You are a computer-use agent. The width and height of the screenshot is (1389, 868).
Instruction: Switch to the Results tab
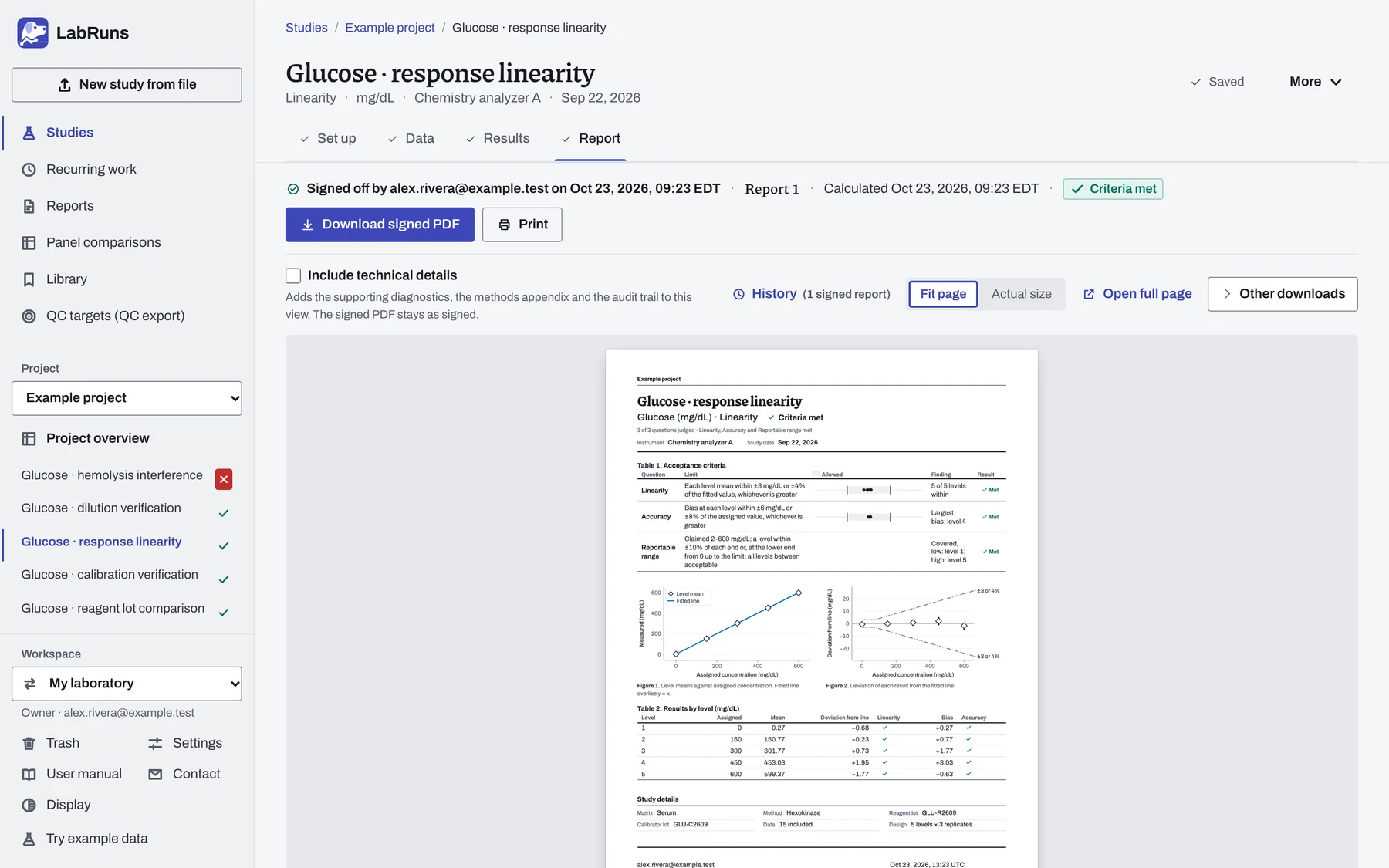498,139
